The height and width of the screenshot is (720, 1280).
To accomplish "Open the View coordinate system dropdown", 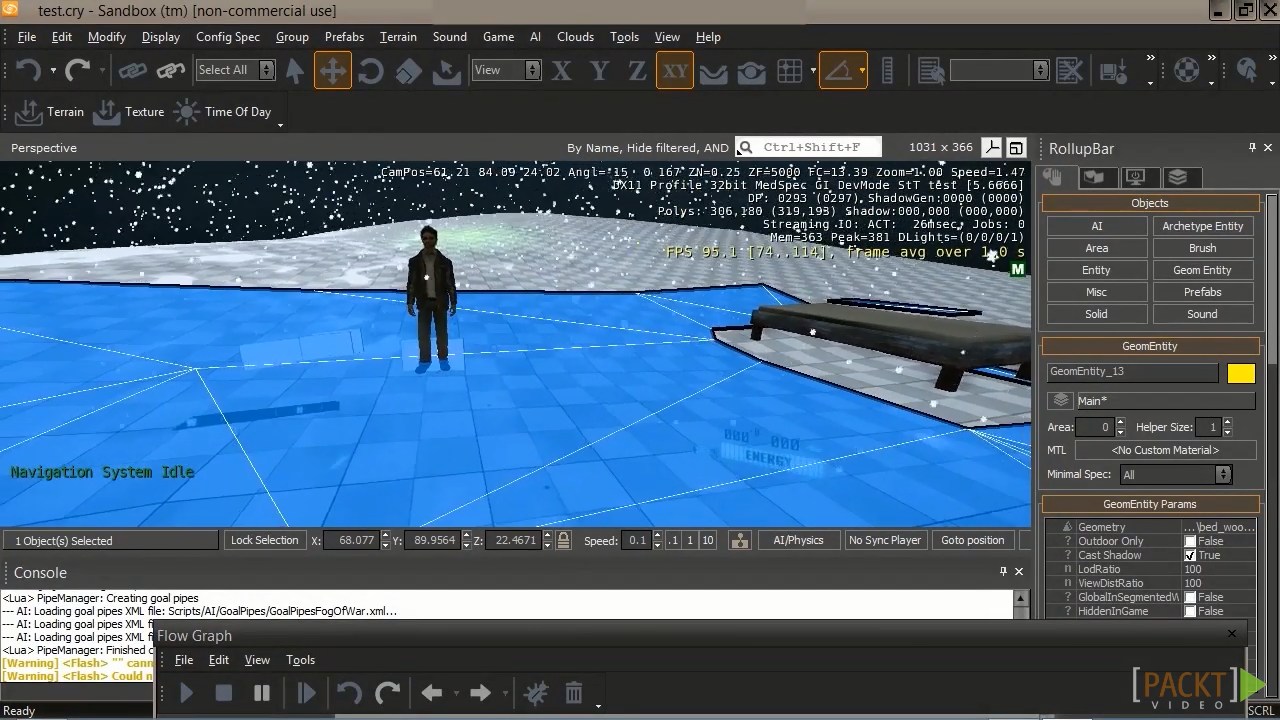I will (533, 70).
